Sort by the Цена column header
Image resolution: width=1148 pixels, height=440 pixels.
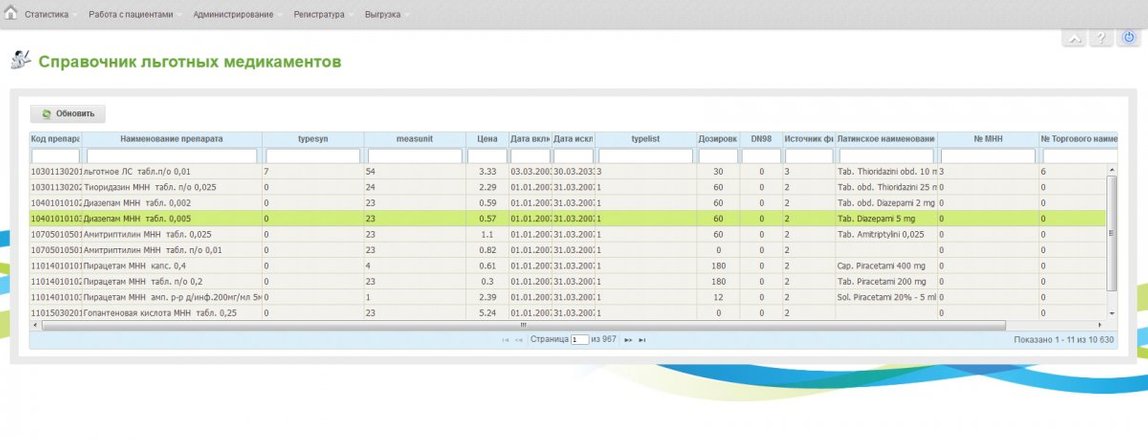[487, 139]
